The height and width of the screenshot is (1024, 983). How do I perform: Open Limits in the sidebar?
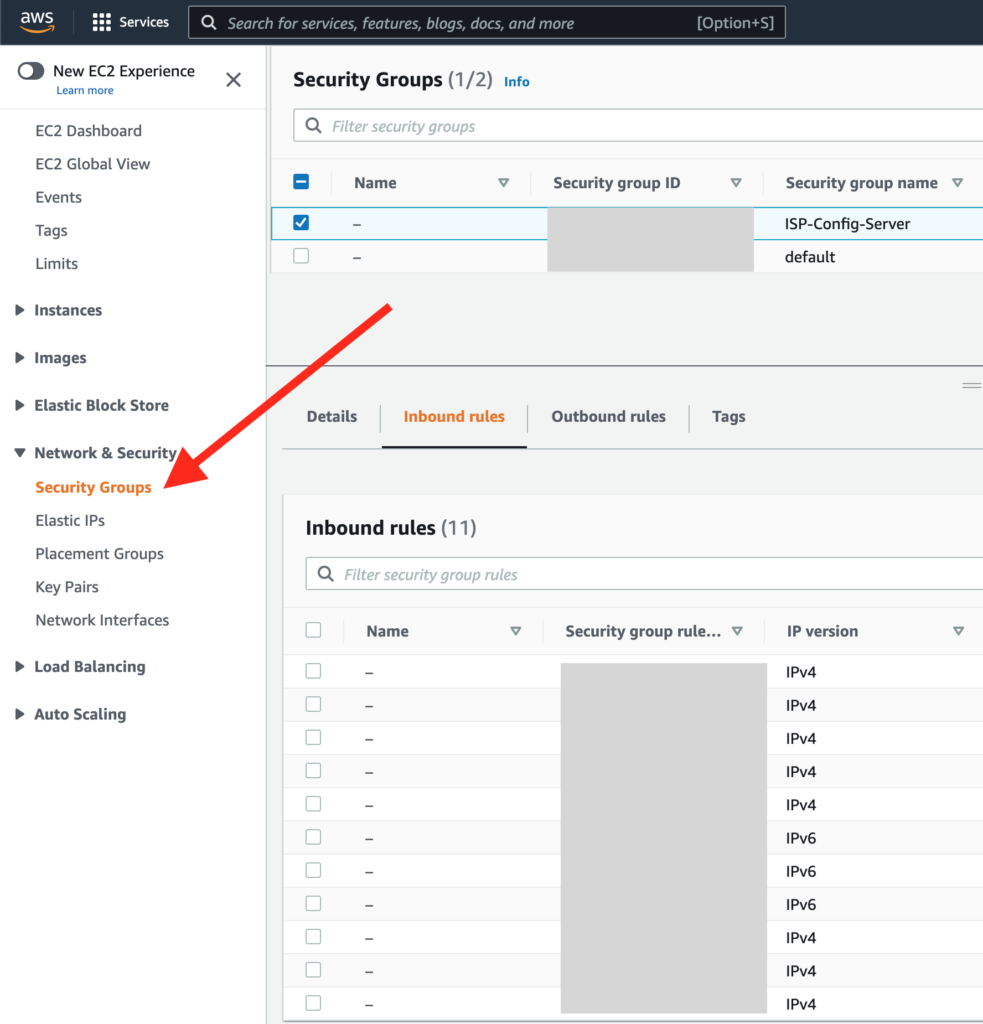point(56,264)
